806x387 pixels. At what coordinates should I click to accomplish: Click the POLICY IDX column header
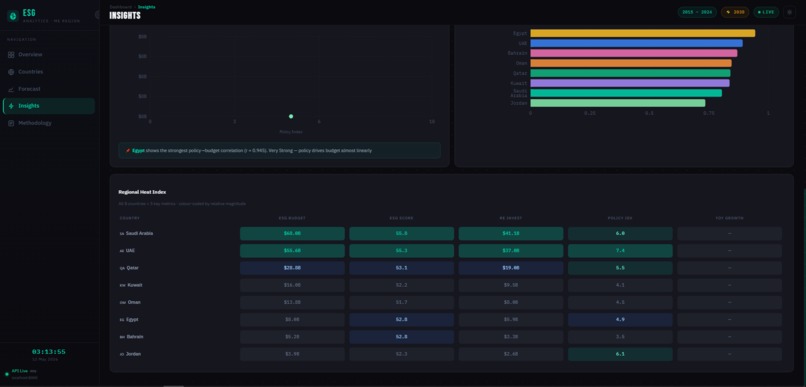point(620,218)
